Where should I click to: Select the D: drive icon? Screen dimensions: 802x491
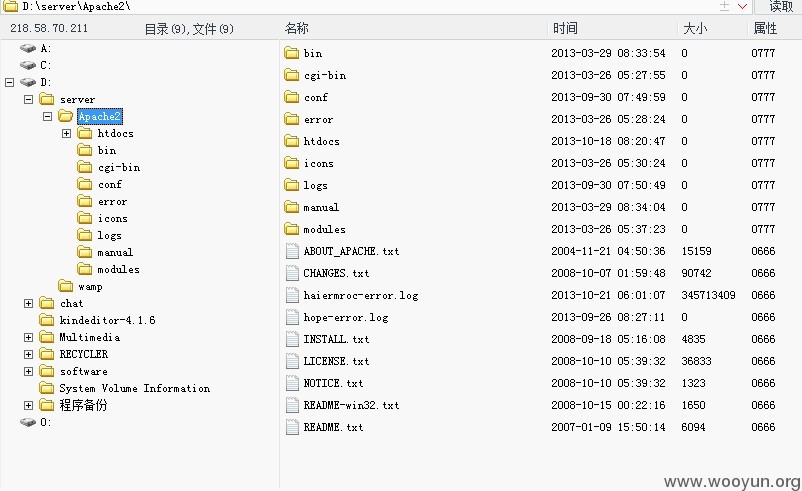tap(28, 82)
